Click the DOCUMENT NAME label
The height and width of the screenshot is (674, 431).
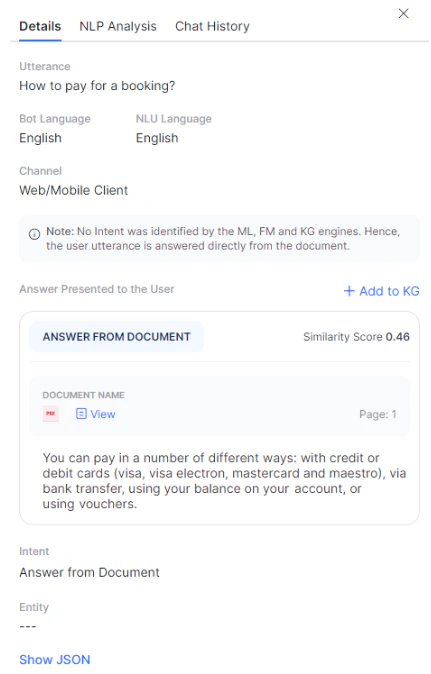tap(83, 395)
